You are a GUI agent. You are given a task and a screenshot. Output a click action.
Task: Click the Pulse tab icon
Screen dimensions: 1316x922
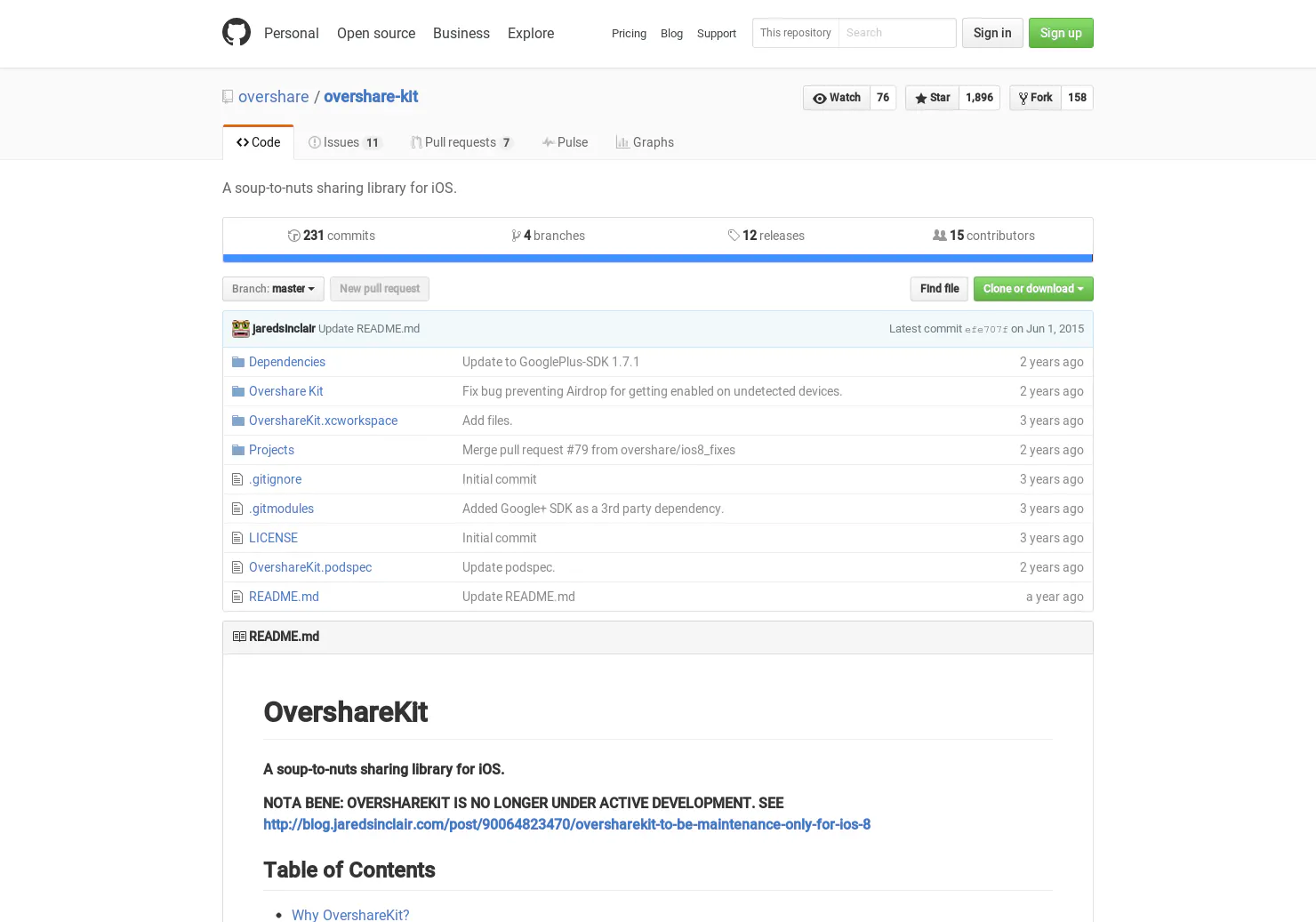tap(548, 142)
